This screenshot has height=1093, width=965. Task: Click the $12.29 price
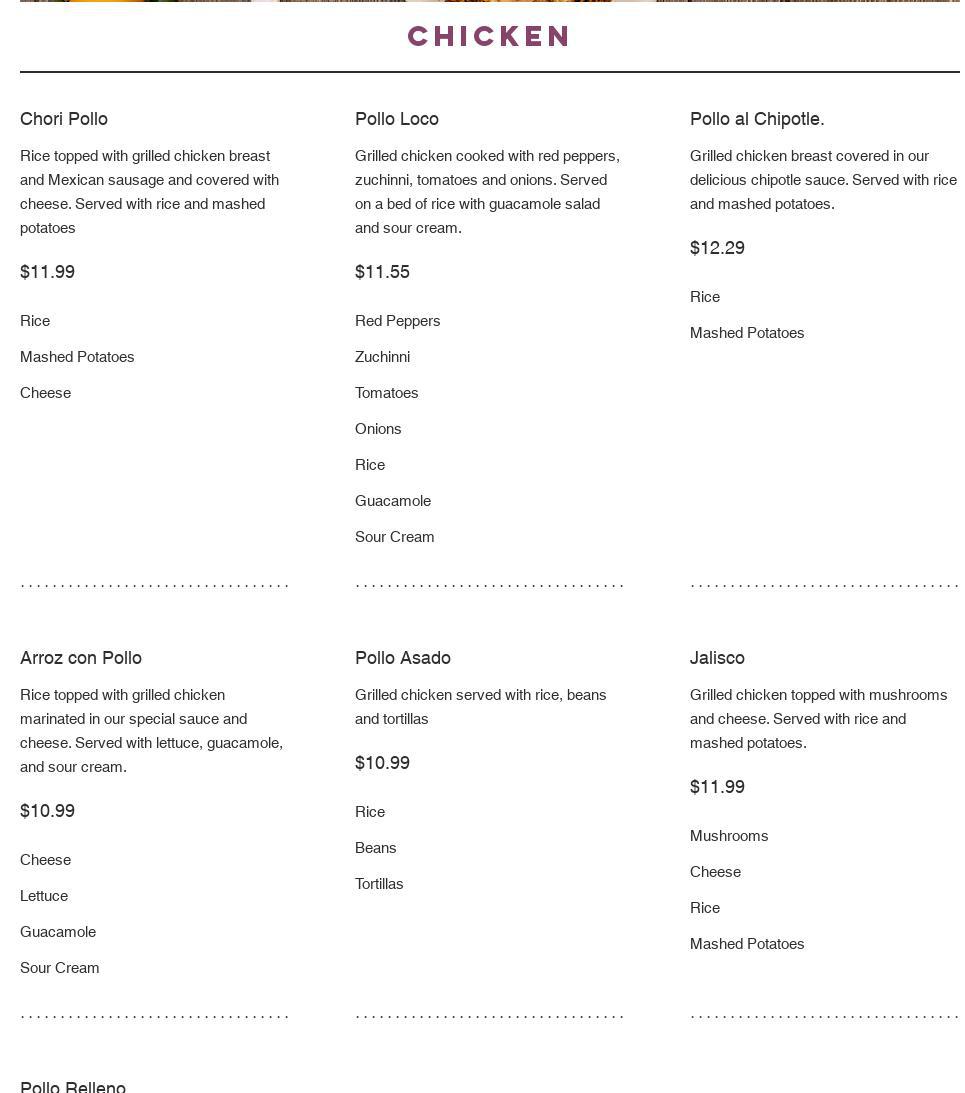coord(717,248)
